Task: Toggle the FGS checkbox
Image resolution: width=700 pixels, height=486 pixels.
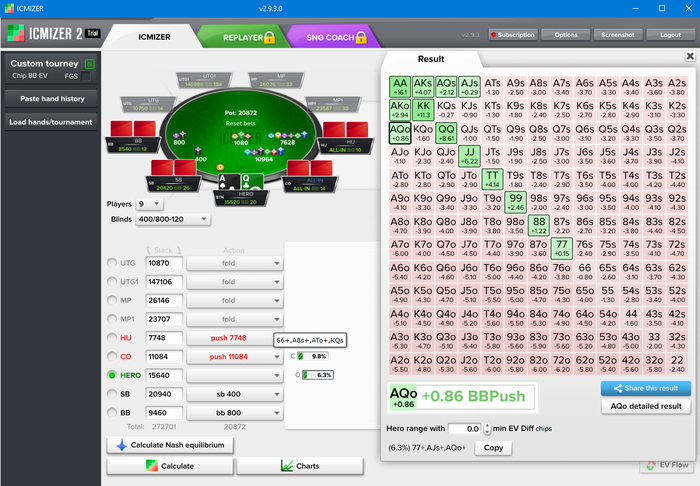Action: click(x=86, y=76)
